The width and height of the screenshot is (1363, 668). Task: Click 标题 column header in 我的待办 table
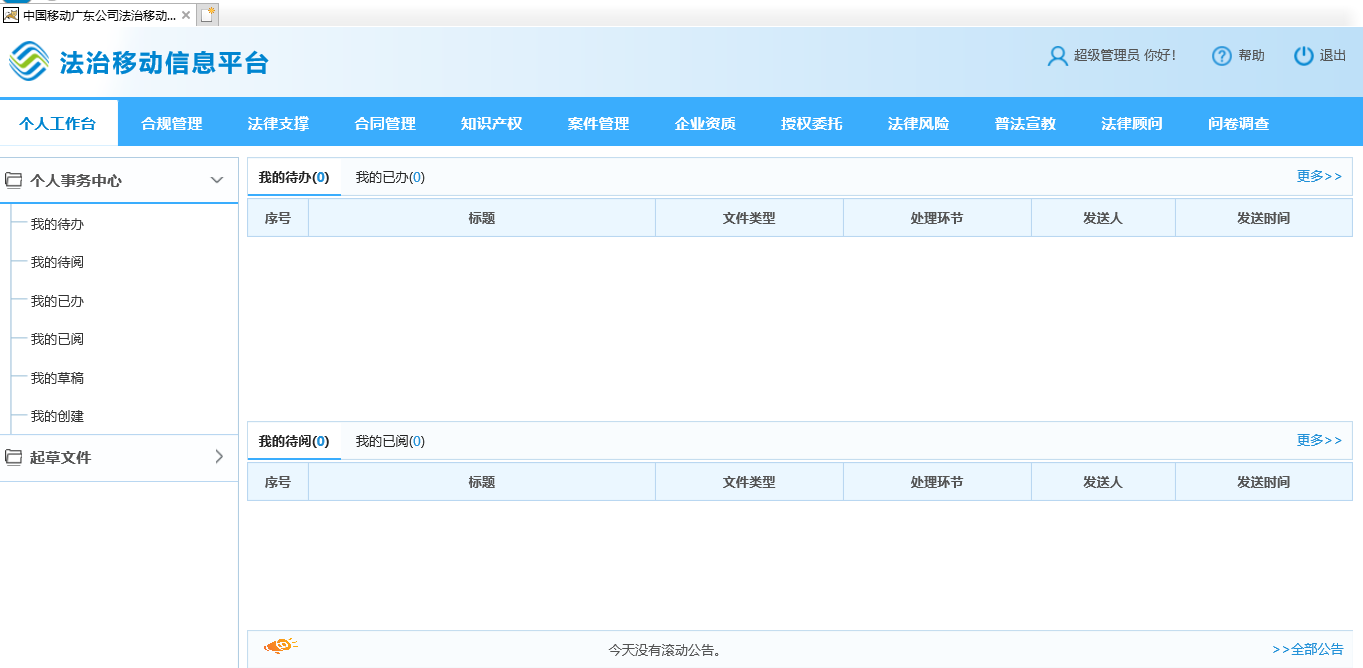coord(482,218)
